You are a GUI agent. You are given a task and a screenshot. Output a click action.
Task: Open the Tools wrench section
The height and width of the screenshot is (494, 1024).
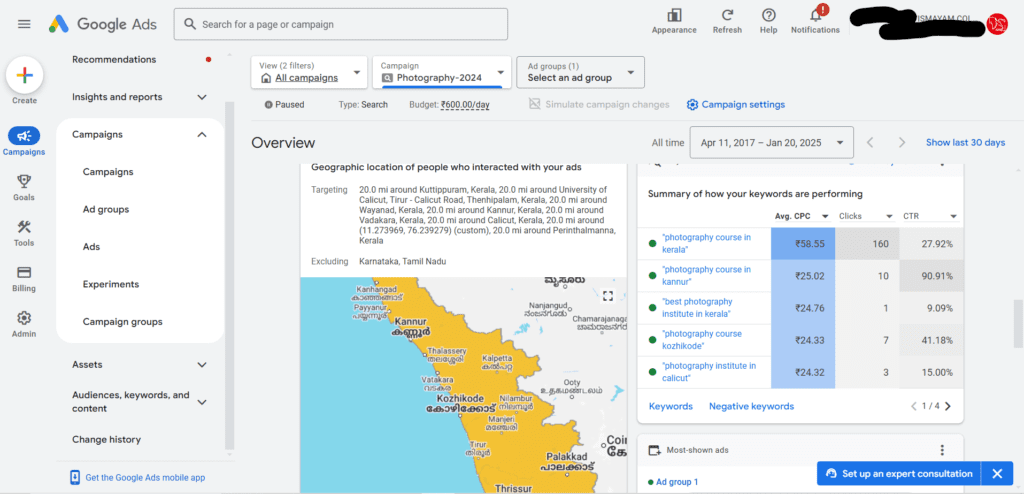coord(24,233)
